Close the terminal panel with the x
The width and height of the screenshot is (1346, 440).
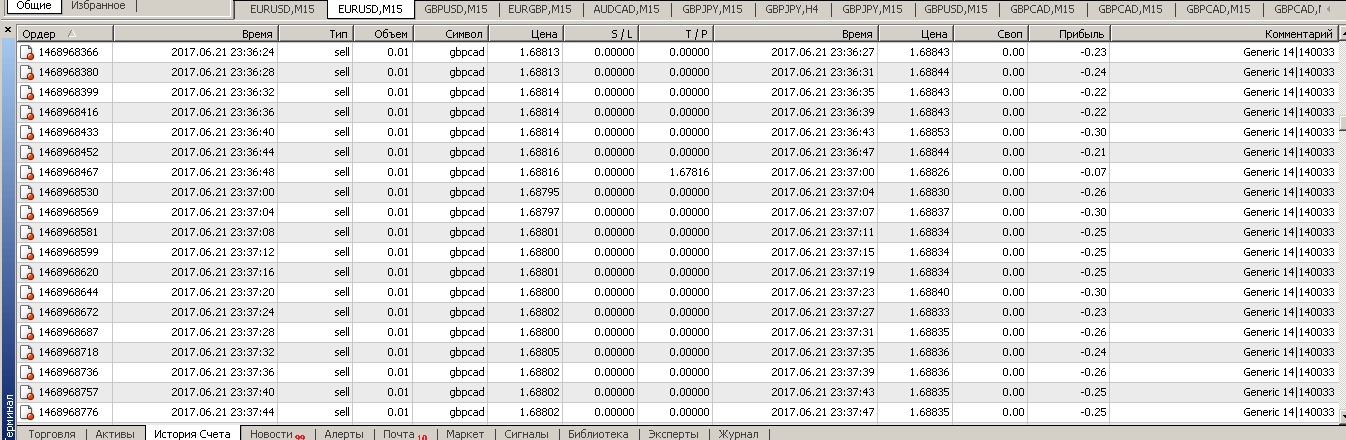click(x=8, y=31)
